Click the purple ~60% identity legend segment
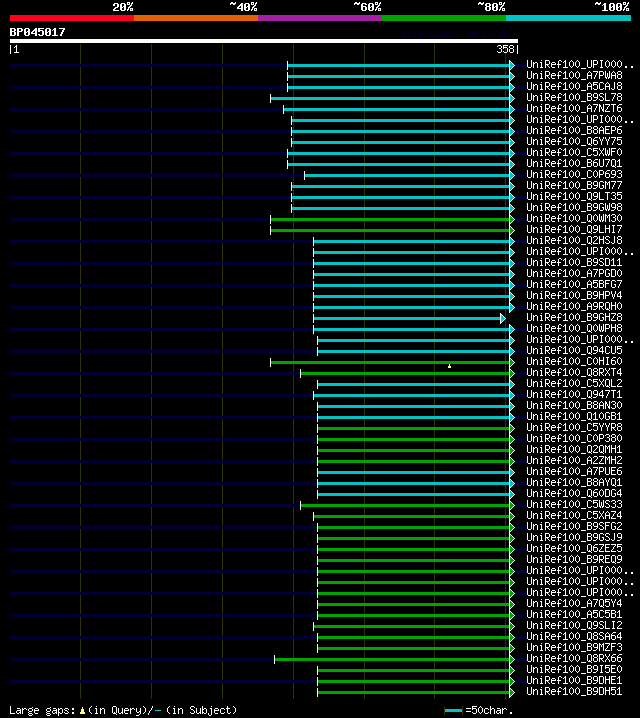This screenshot has width=640, height=718. [320, 18]
